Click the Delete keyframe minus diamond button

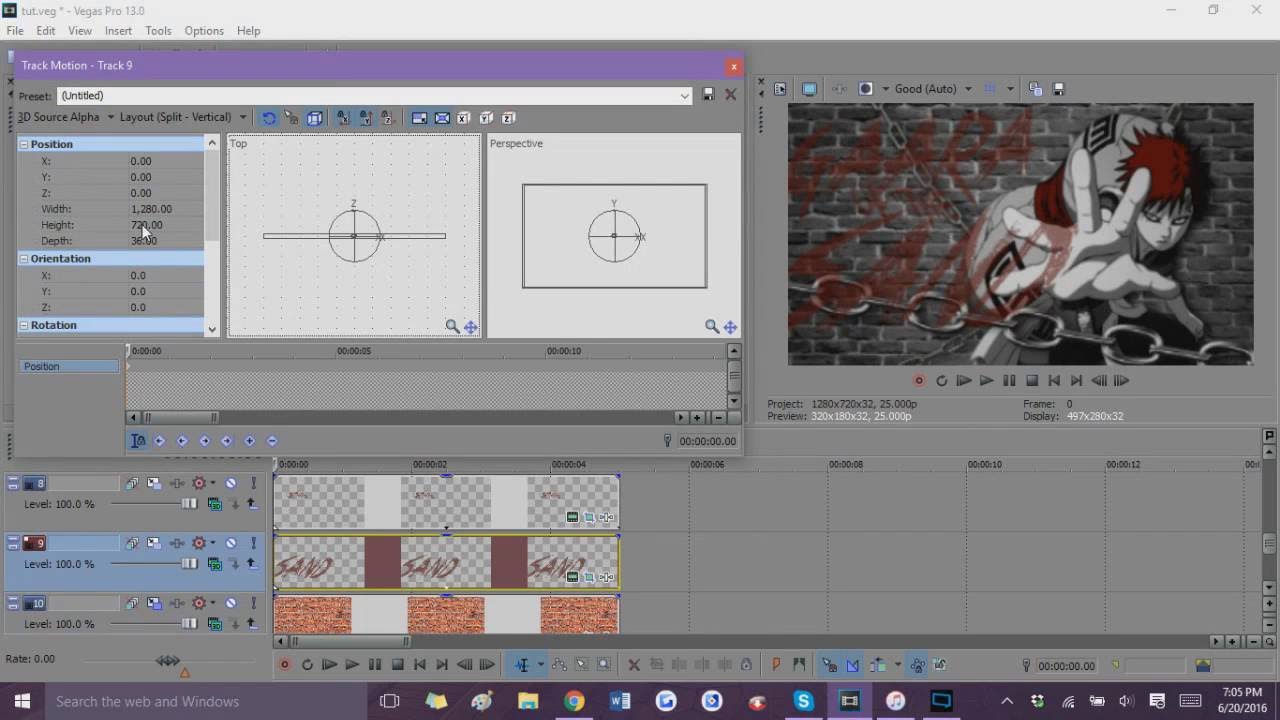pyautogui.click(x=272, y=441)
